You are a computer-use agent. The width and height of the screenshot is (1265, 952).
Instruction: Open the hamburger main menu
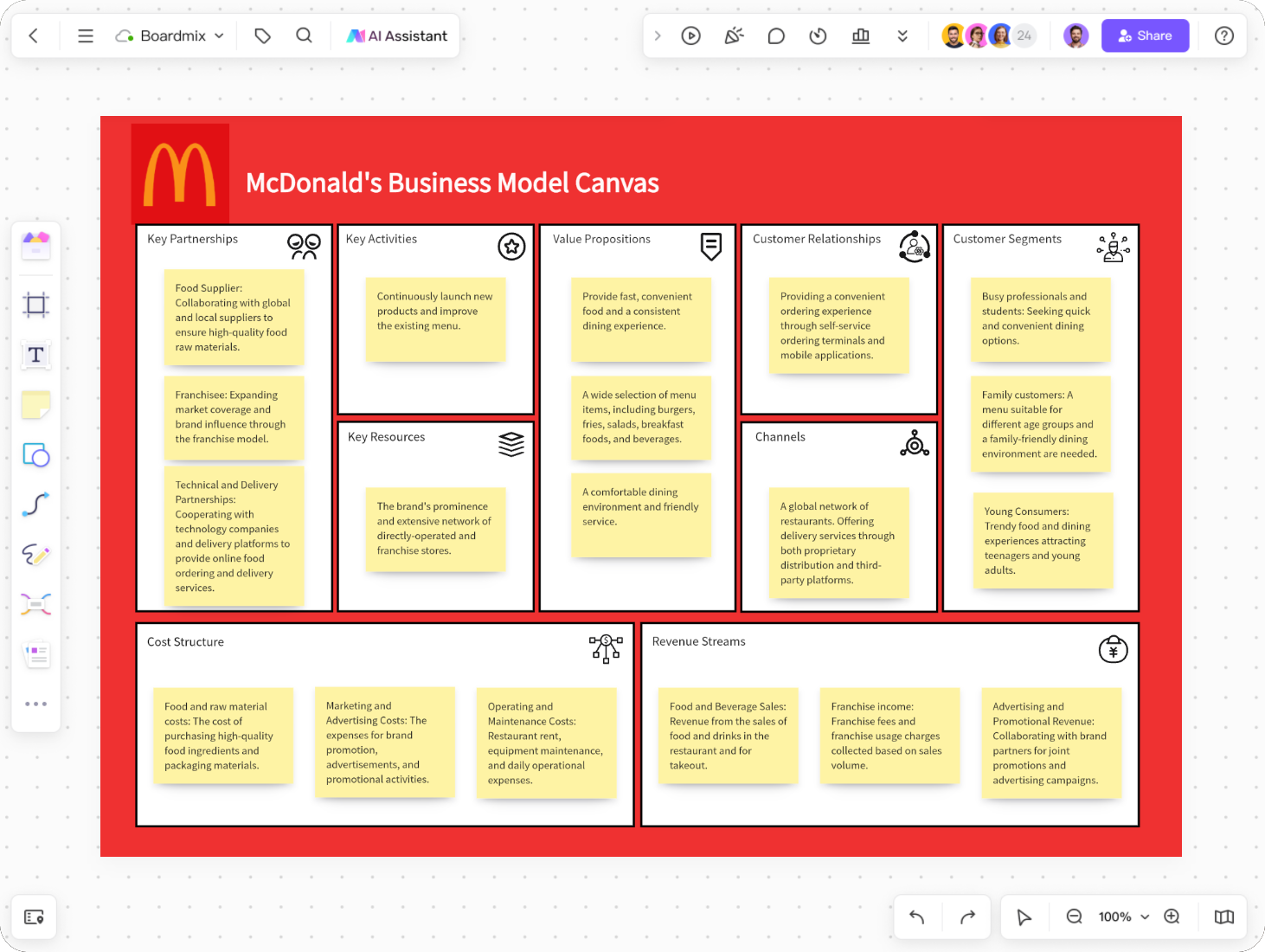pos(86,35)
